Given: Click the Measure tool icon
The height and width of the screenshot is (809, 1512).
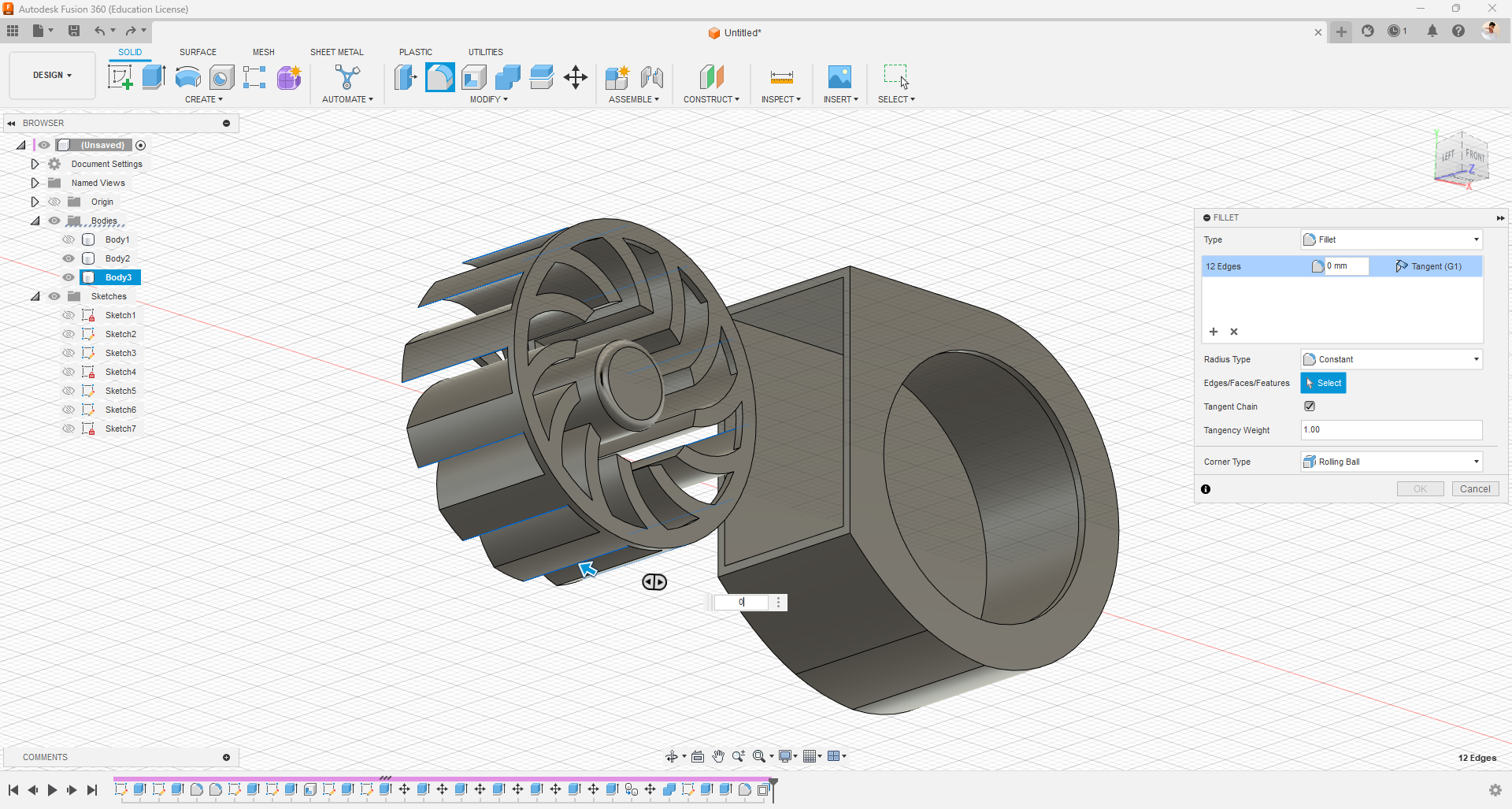Looking at the screenshot, I should [x=781, y=77].
